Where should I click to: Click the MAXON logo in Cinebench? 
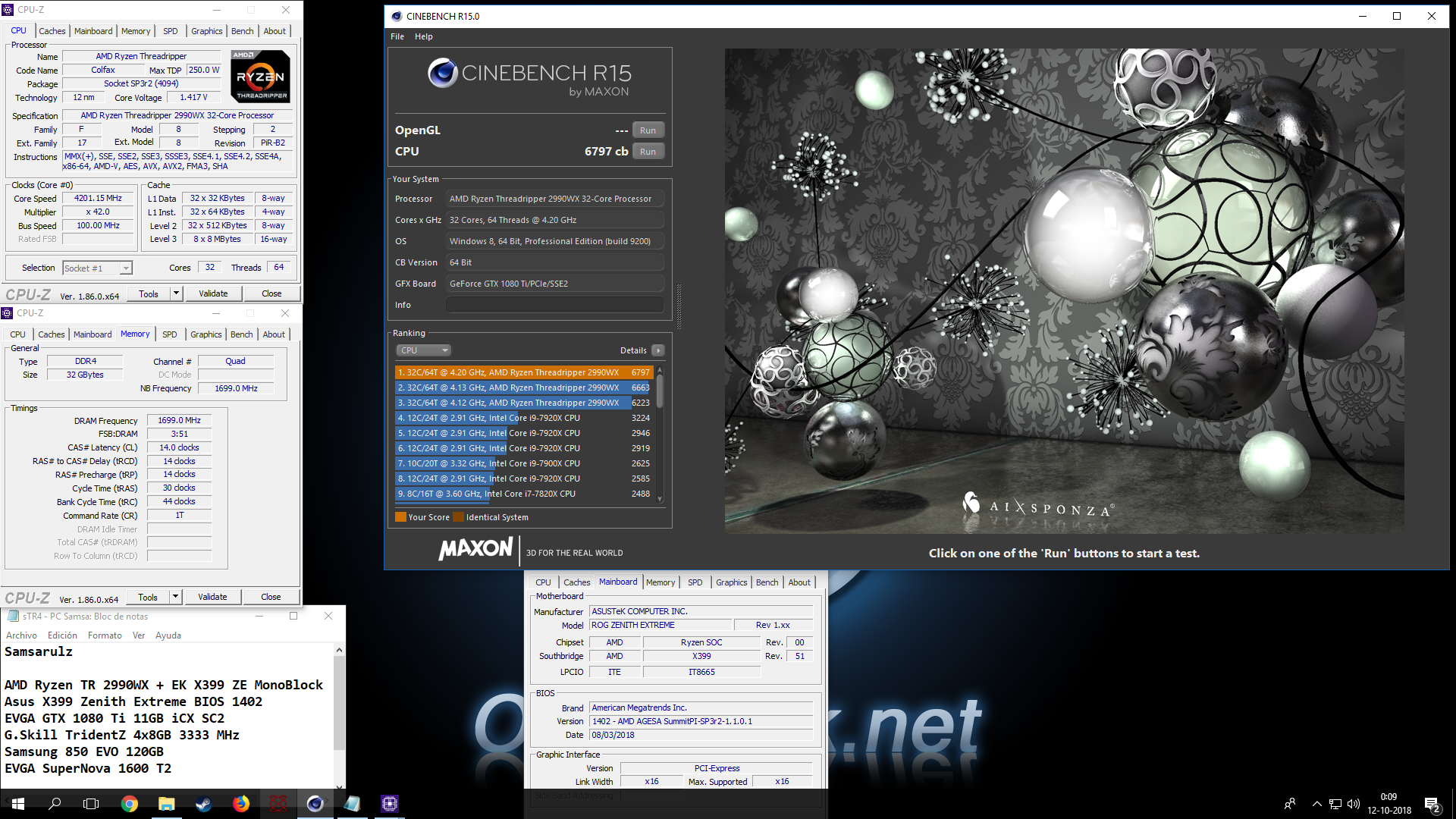[x=475, y=549]
